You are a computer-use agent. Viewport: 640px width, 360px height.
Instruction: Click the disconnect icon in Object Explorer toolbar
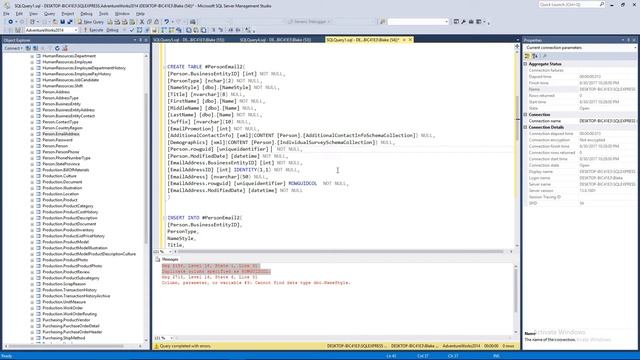coord(36,48)
